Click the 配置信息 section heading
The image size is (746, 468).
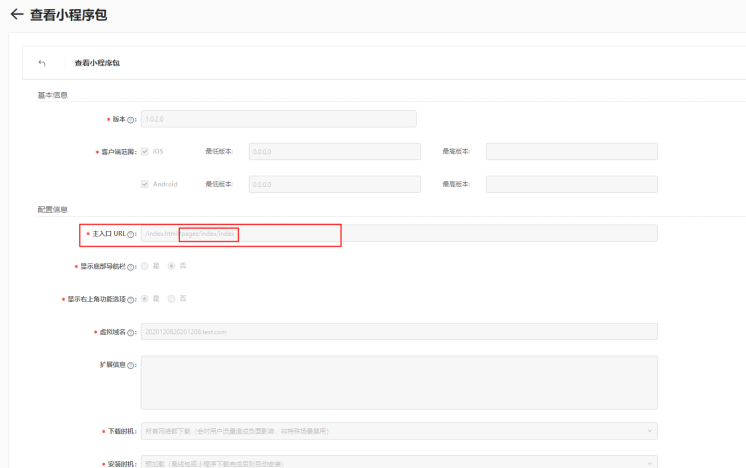point(52,210)
